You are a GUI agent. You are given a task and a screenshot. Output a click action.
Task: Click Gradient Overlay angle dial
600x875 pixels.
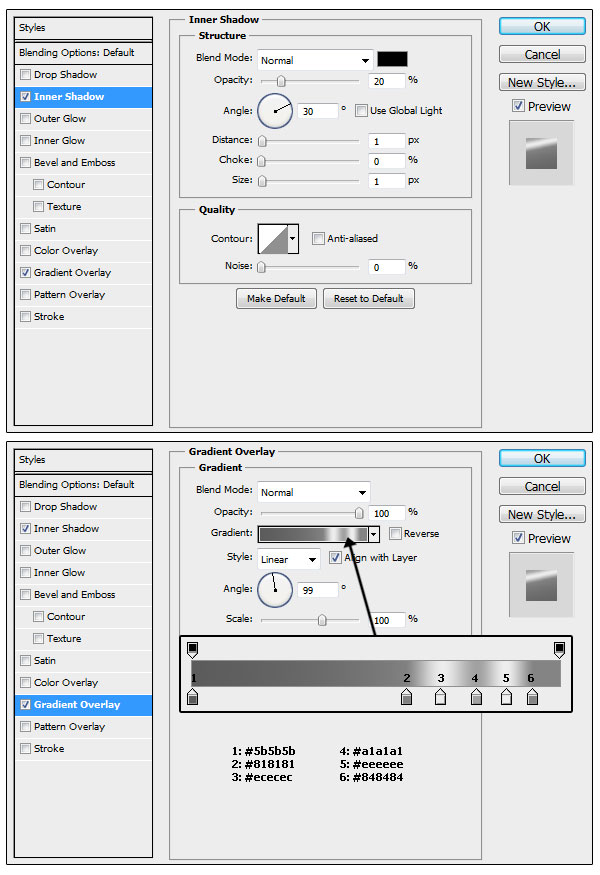coord(275,590)
